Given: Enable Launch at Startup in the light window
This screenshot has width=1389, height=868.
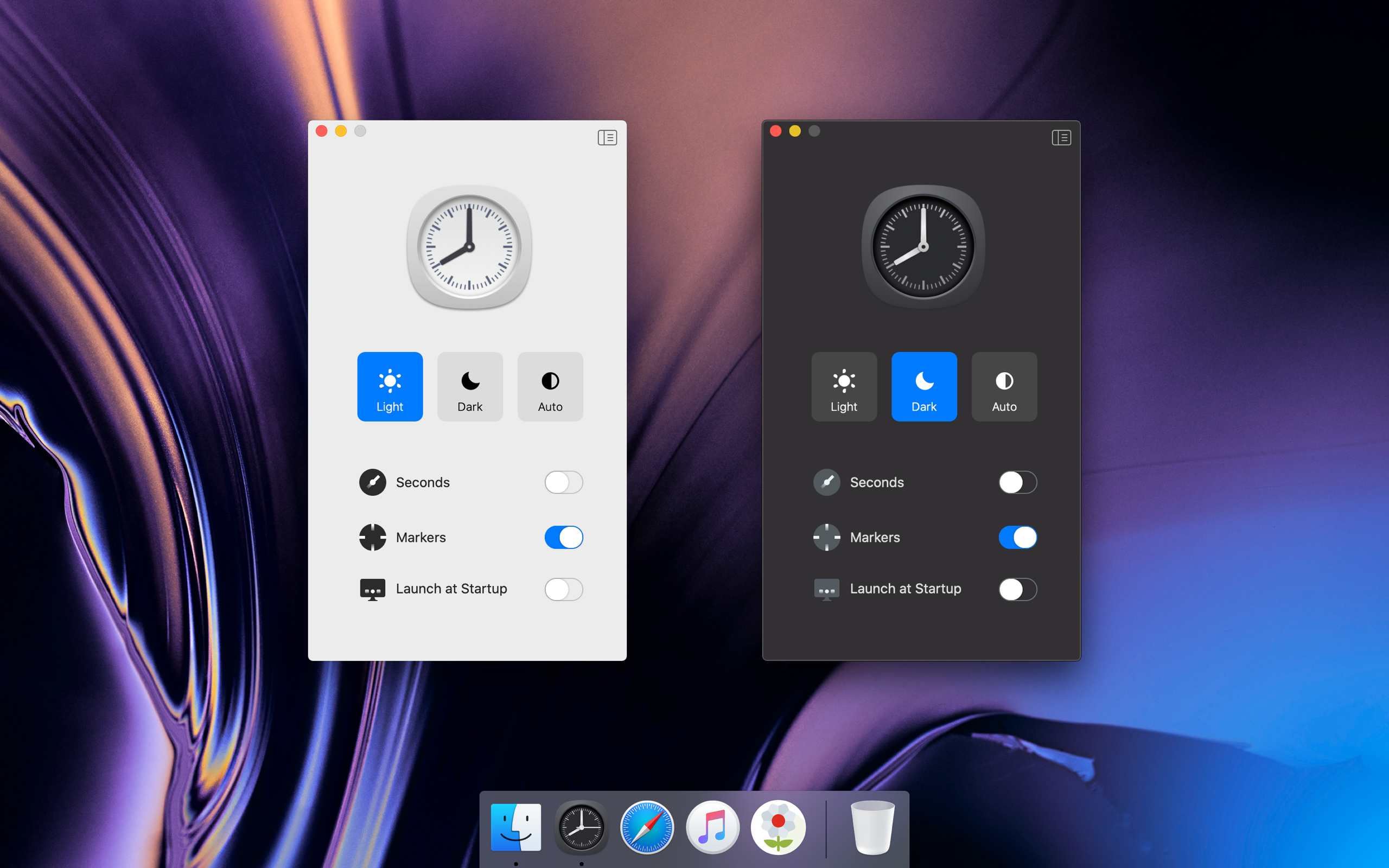Looking at the screenshot, I should [564, 590].
